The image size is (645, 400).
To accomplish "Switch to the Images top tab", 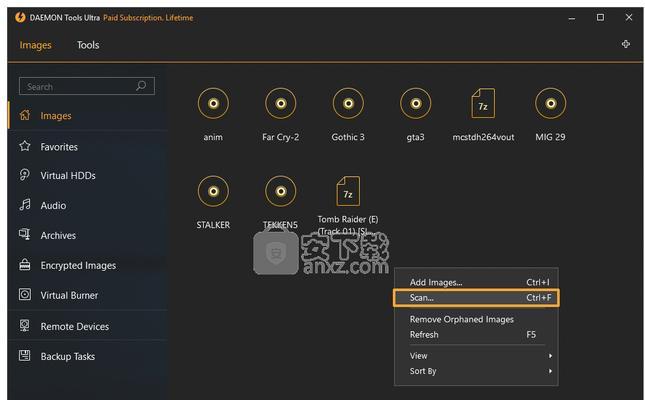I will (x=35, y=45).
